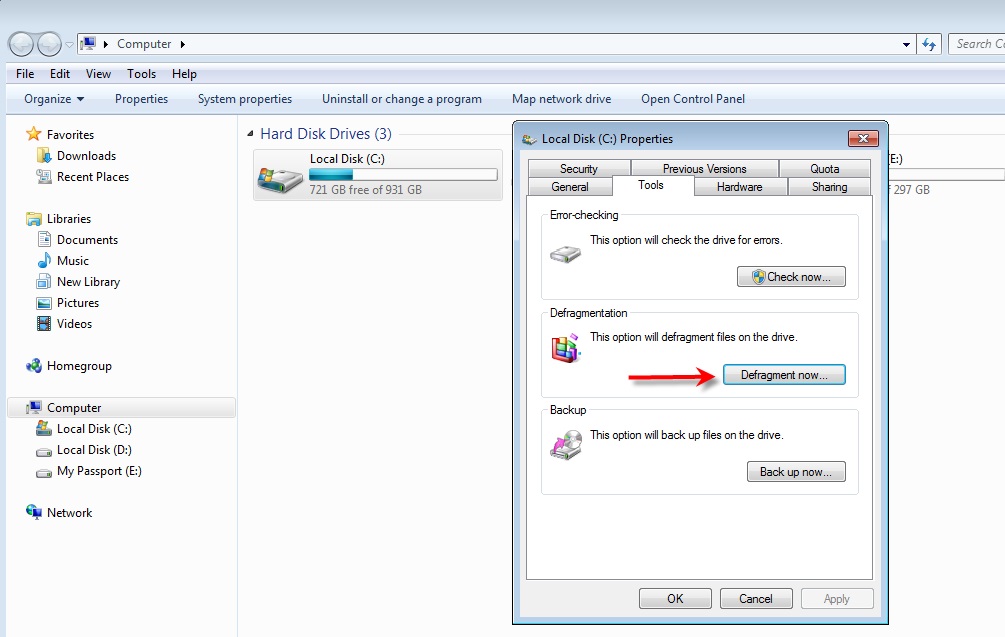Click the Back up now button

(x=796, y=472)
